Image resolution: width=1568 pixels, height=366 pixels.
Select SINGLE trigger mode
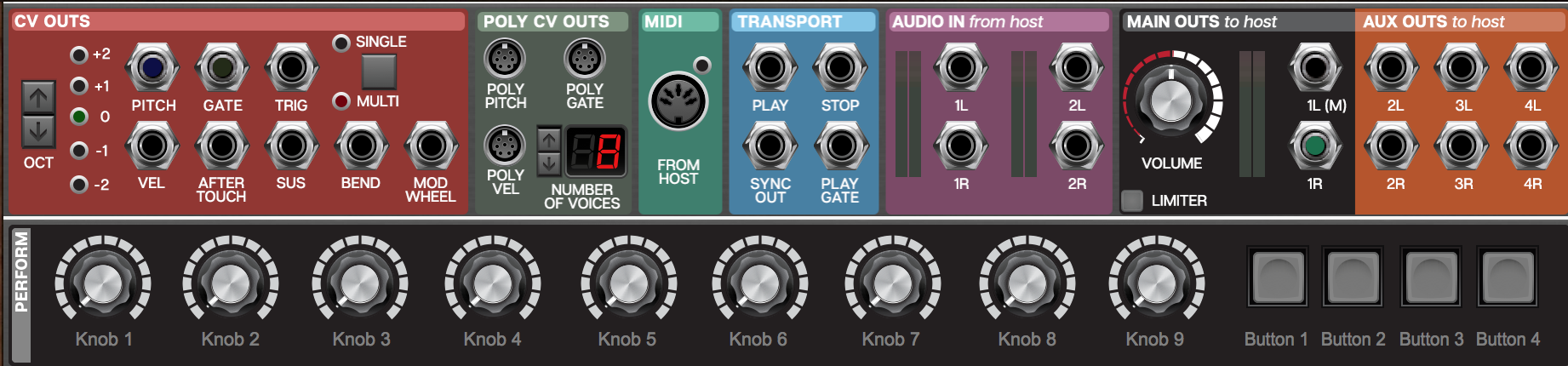pyautogui.click(x=341, y=43)
